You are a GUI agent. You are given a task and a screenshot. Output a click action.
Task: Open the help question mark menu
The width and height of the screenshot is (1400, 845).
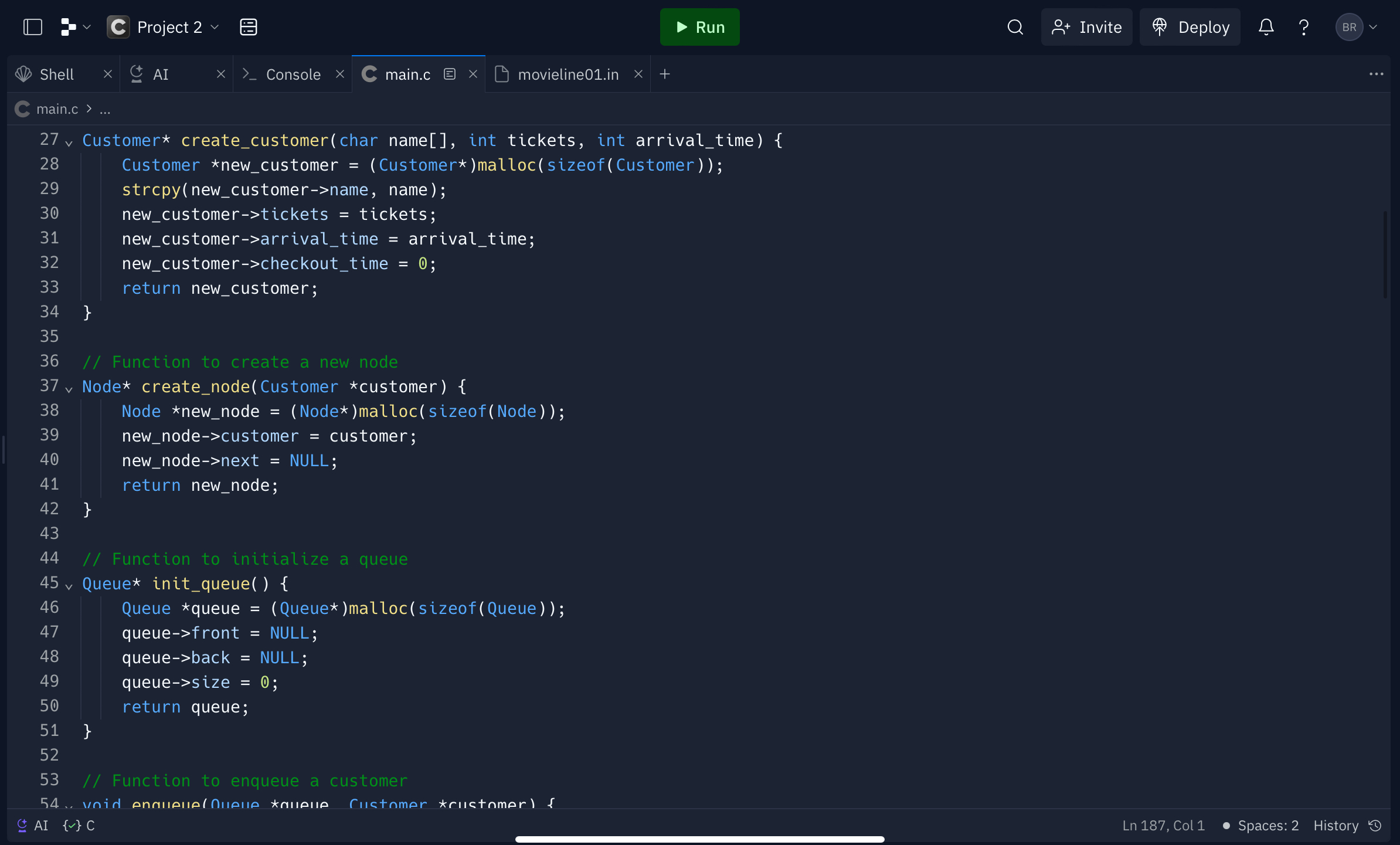pos(1303,27)
